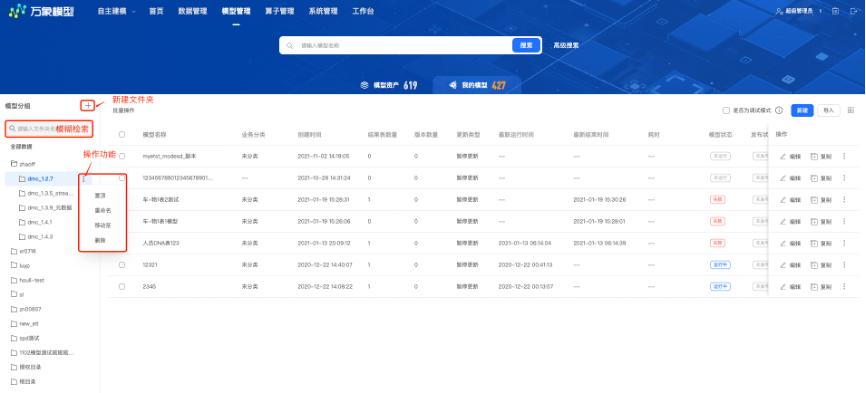Click the 万象模型 logo
This screenshot has height=393, width=866.
[x=41, y=11]
